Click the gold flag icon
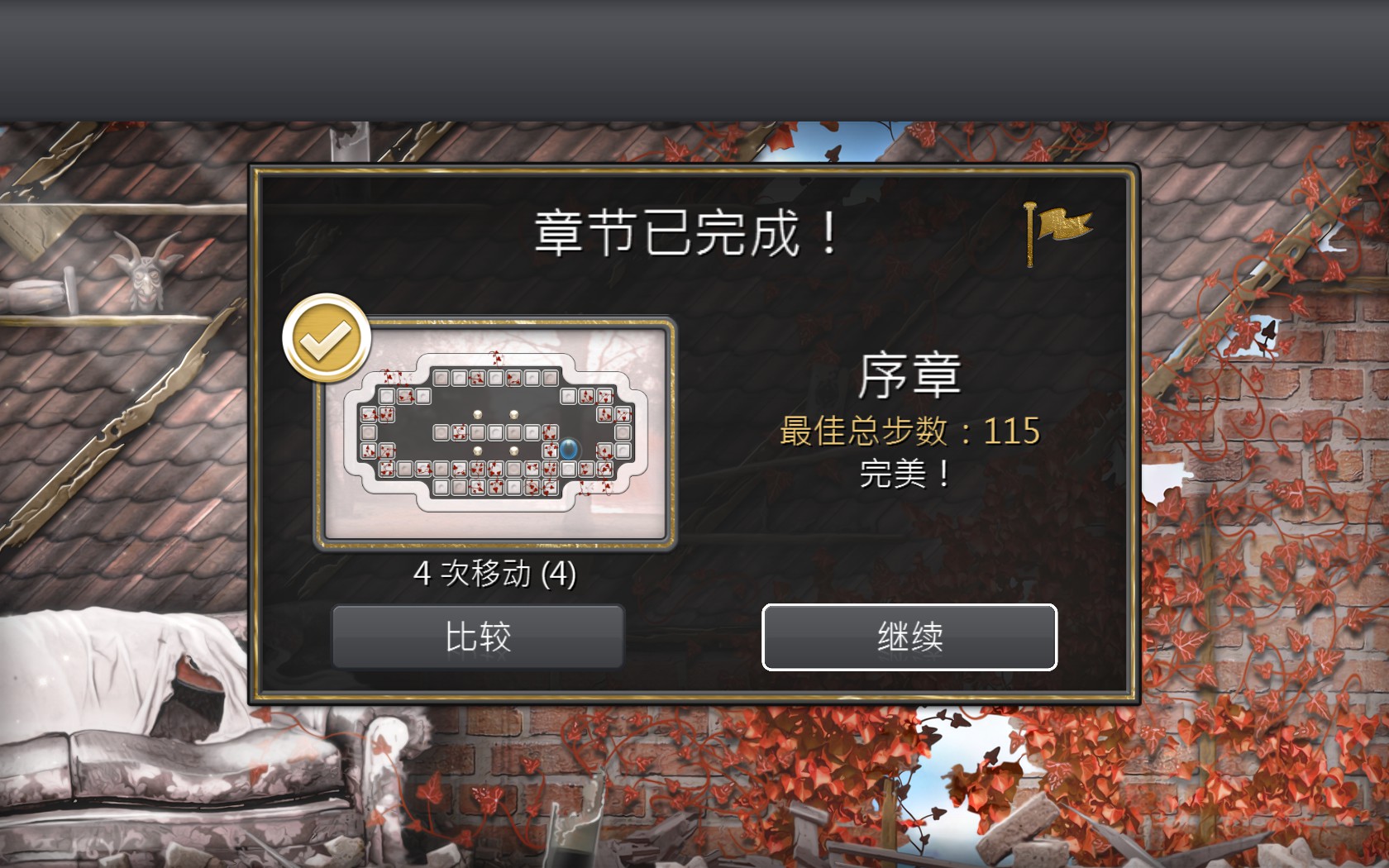 tap(1057, 232)
